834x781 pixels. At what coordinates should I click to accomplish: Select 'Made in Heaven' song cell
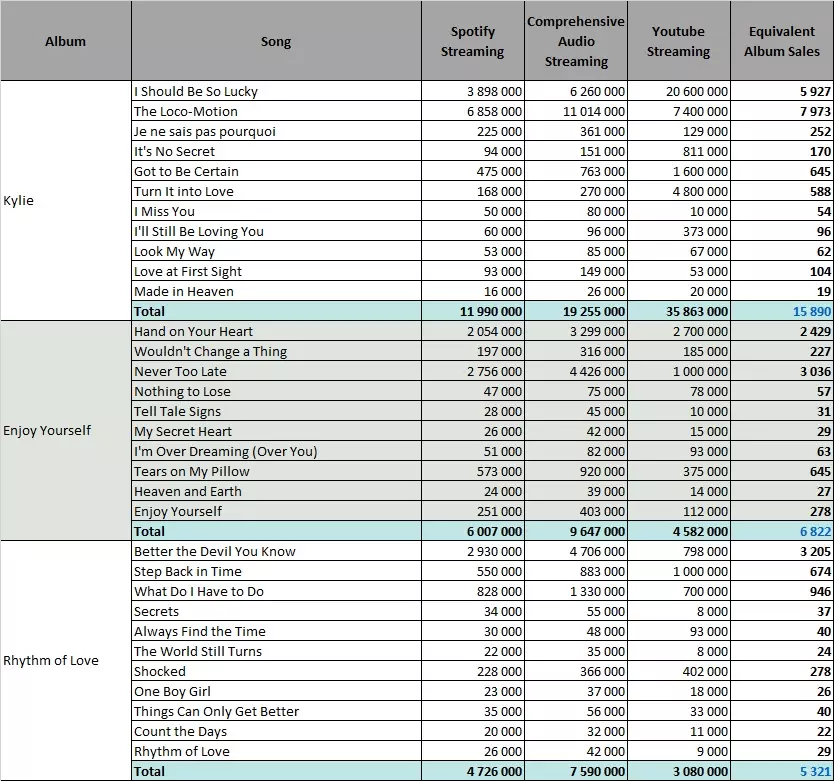276,292
